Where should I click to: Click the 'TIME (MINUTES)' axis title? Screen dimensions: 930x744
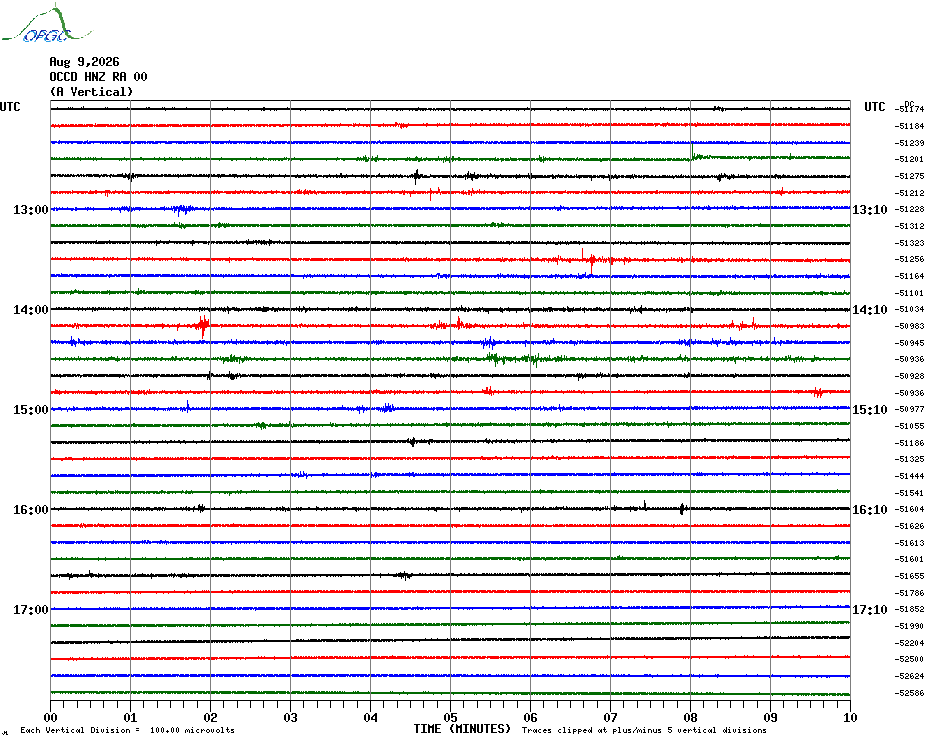click(462, 729)
